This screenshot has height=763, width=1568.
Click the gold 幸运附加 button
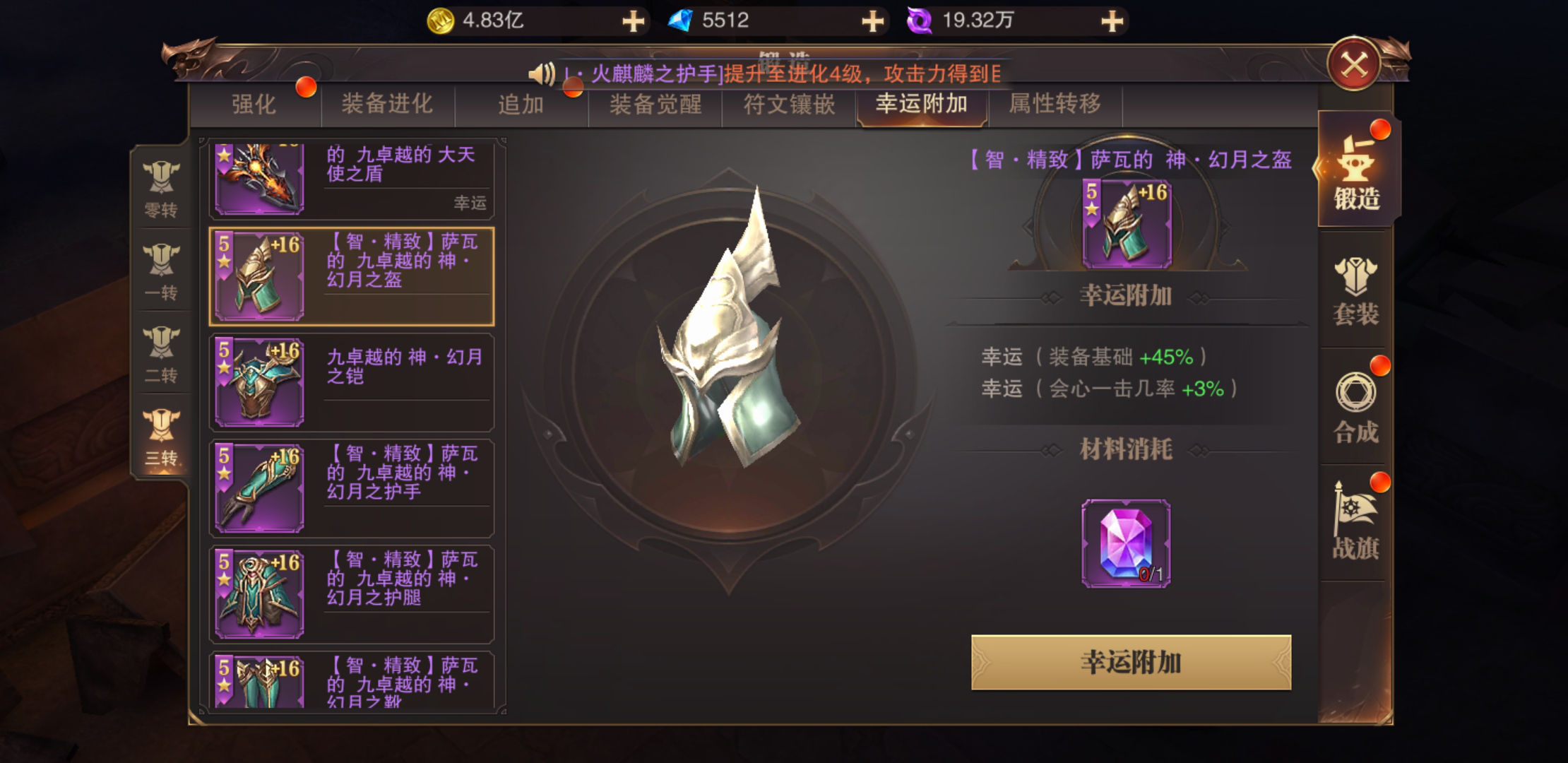pyautogui.click(x=1131, y=662)
